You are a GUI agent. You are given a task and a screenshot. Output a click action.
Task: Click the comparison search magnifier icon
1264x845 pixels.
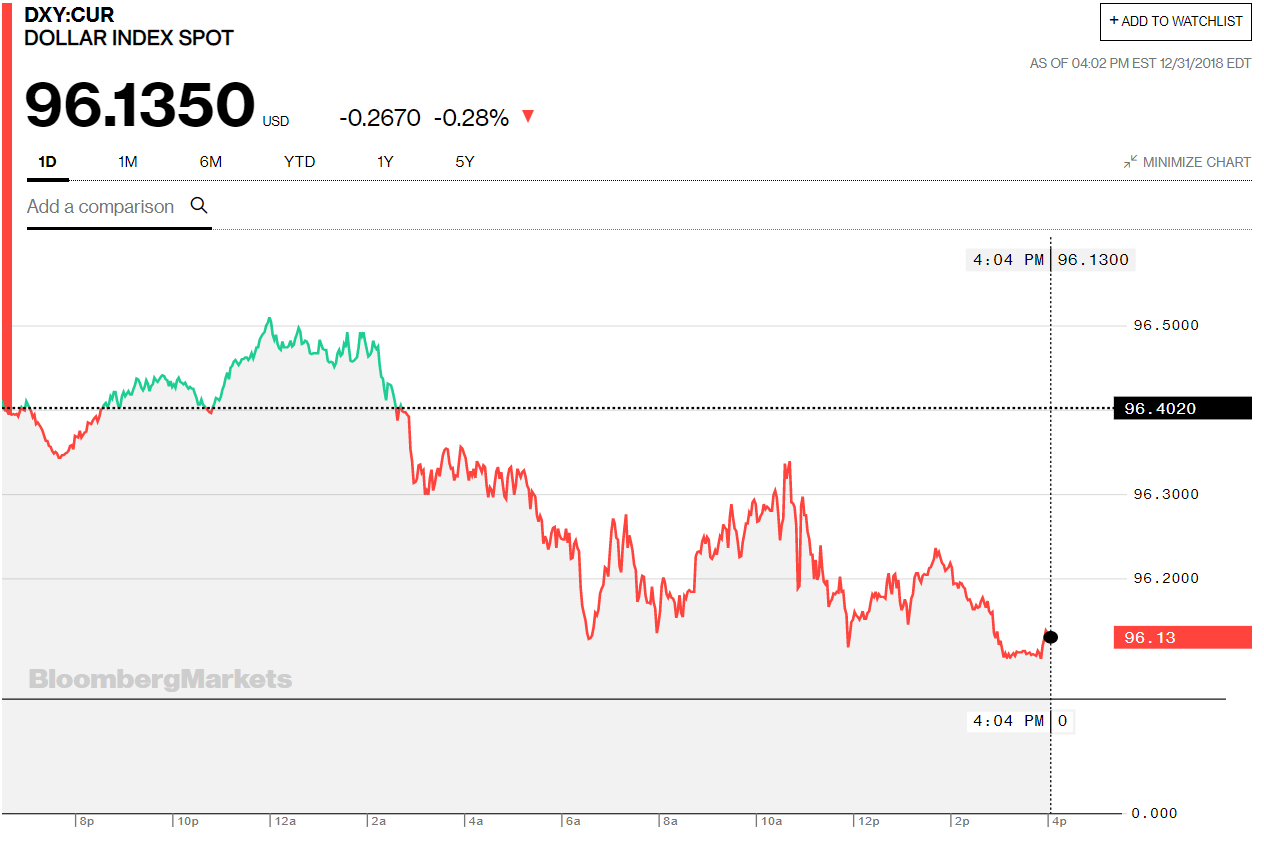(x=198, y=205)
